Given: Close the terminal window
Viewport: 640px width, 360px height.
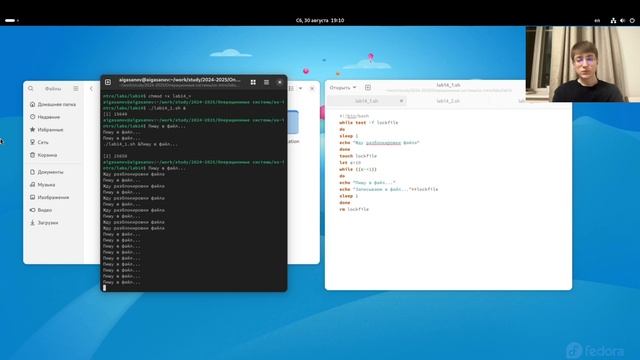Looking at the screenshot, I should tap(280, 82).
